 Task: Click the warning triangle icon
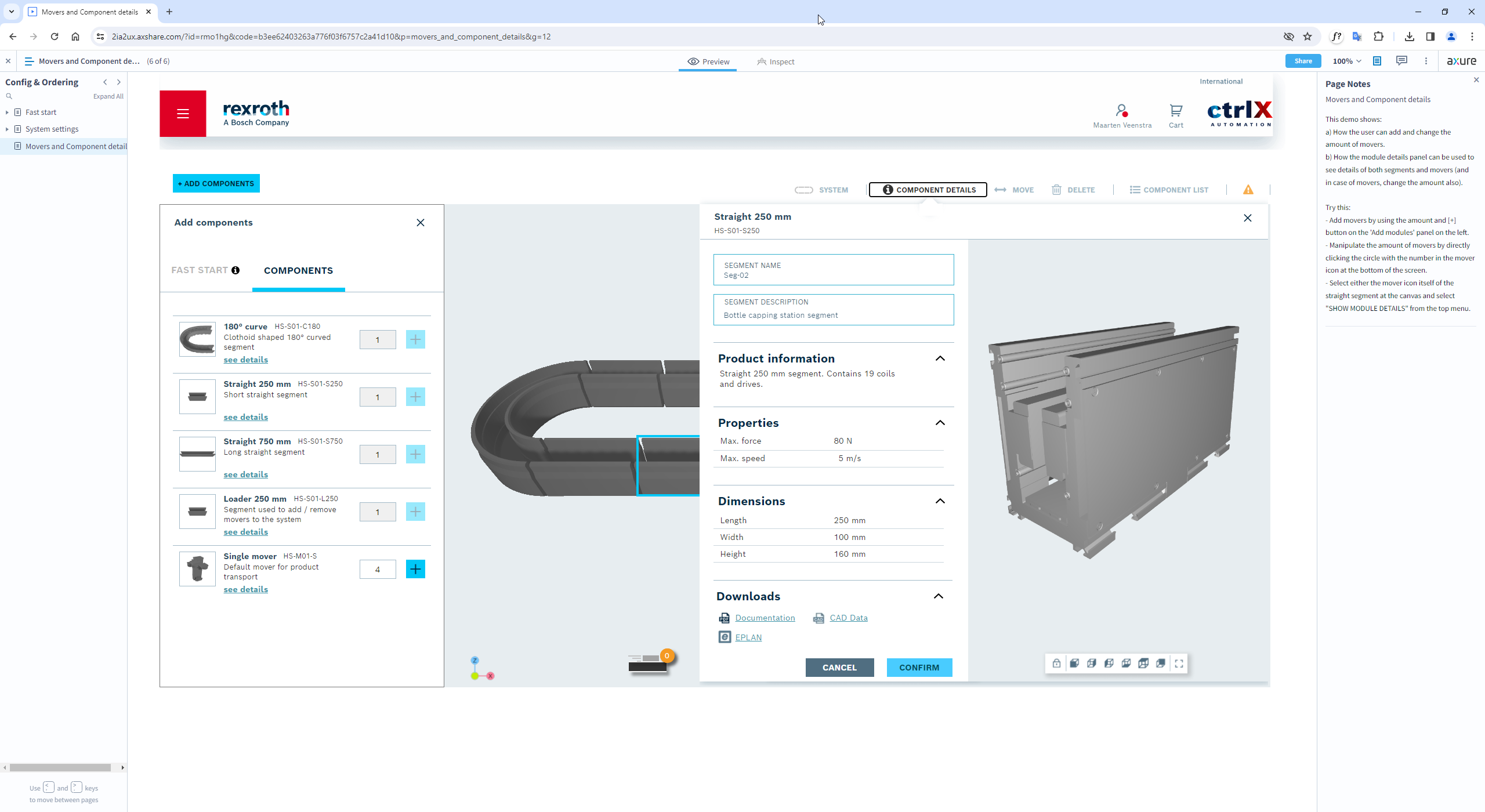[1248, 190]
